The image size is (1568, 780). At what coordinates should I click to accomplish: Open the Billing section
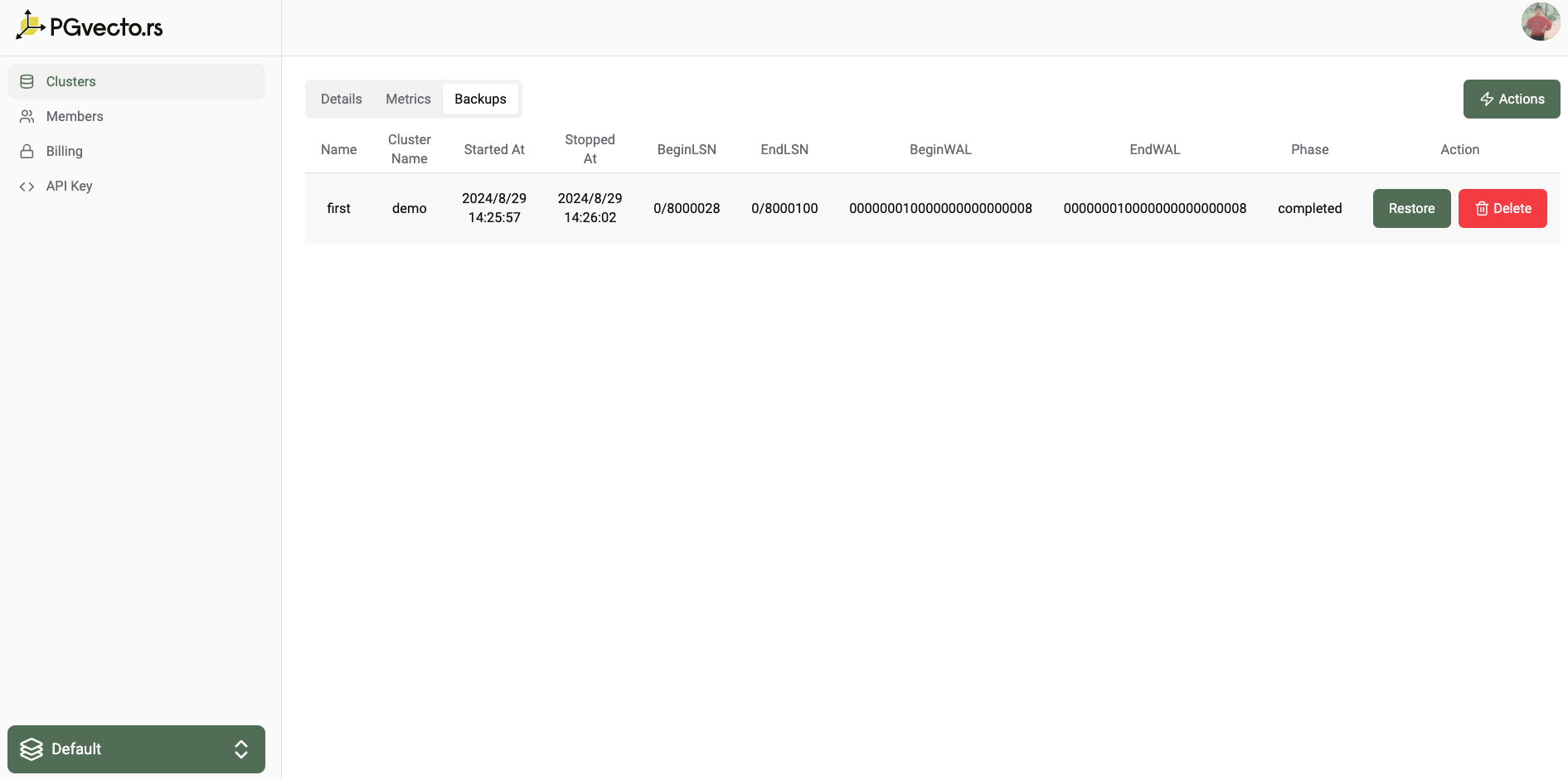click(65, 152)
